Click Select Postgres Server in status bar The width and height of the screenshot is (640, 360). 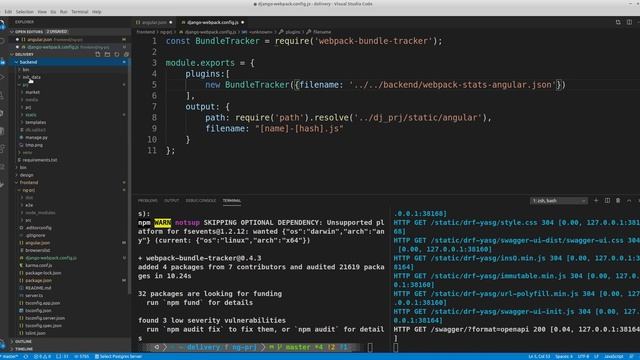(x=118, y=357)
